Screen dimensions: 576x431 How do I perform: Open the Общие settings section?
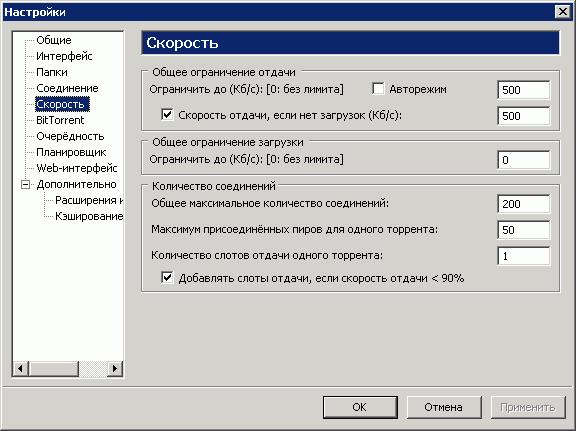tap(54, 40)
